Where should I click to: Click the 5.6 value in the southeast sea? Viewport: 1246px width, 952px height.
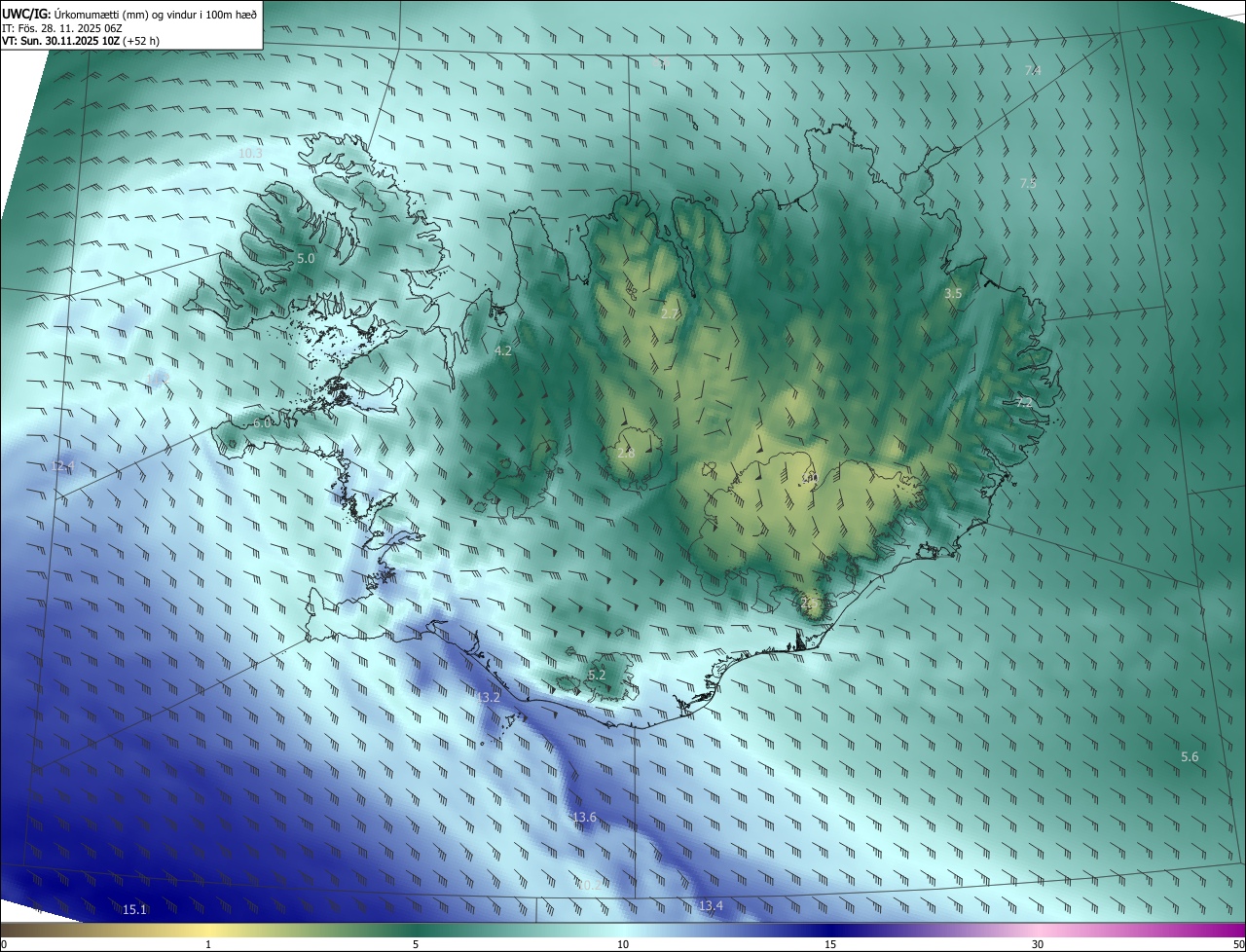(1190, 757)
